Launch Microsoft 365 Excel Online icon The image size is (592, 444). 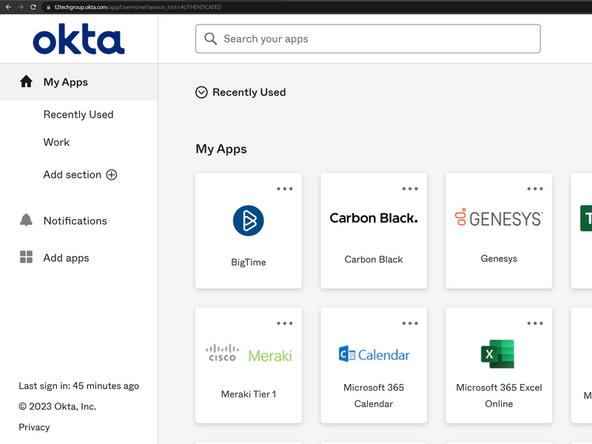498,354
